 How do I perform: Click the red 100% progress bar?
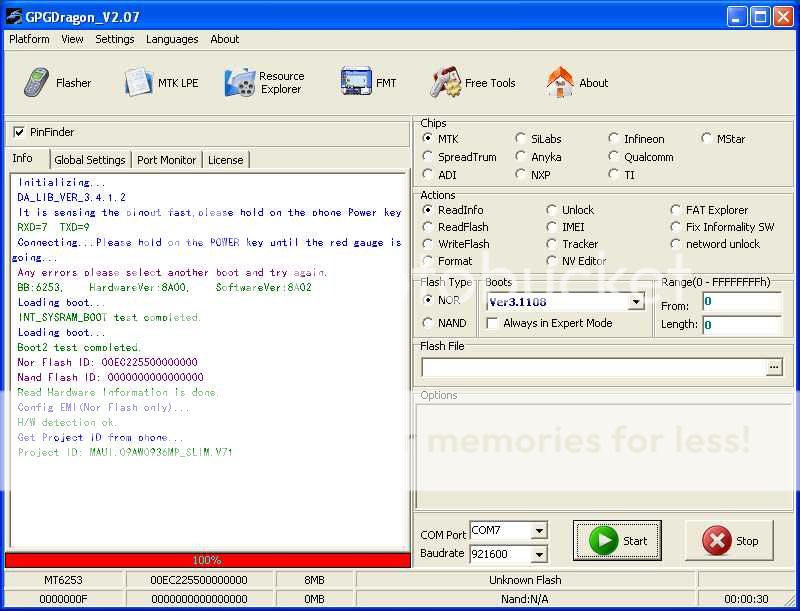[207, 560]
